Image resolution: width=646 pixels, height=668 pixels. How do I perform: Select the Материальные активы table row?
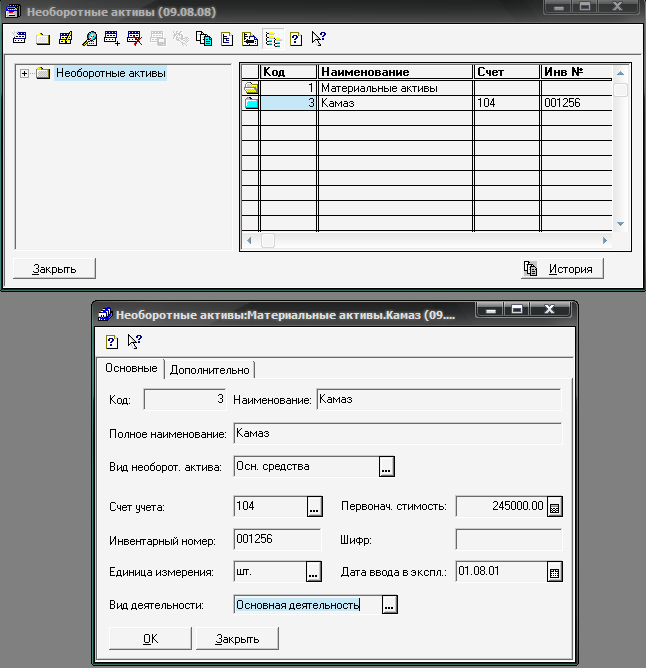(427, 88)
